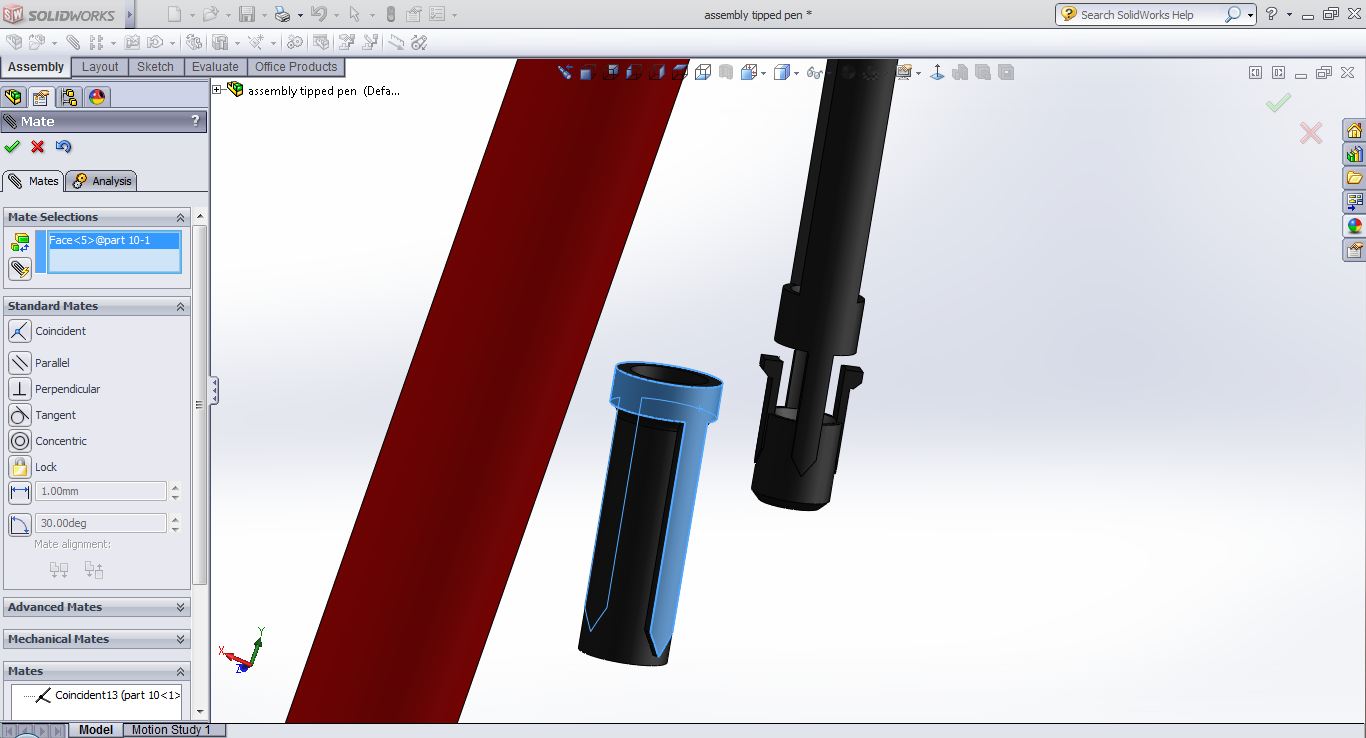This screenshot has height=738, width=1366.
Task: Click the anti-aligned mate alignment button
Action: 94,570
